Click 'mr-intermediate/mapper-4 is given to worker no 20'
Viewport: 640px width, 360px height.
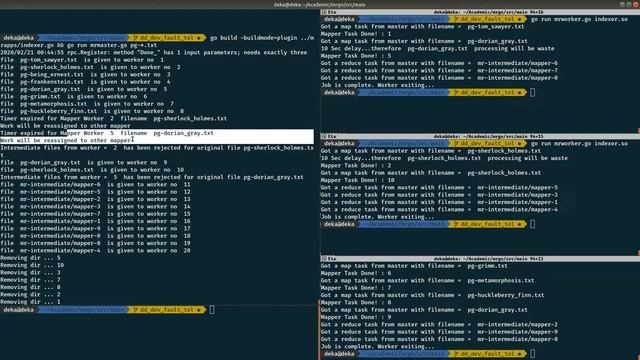pyautogui.click(x=96, y=251)
